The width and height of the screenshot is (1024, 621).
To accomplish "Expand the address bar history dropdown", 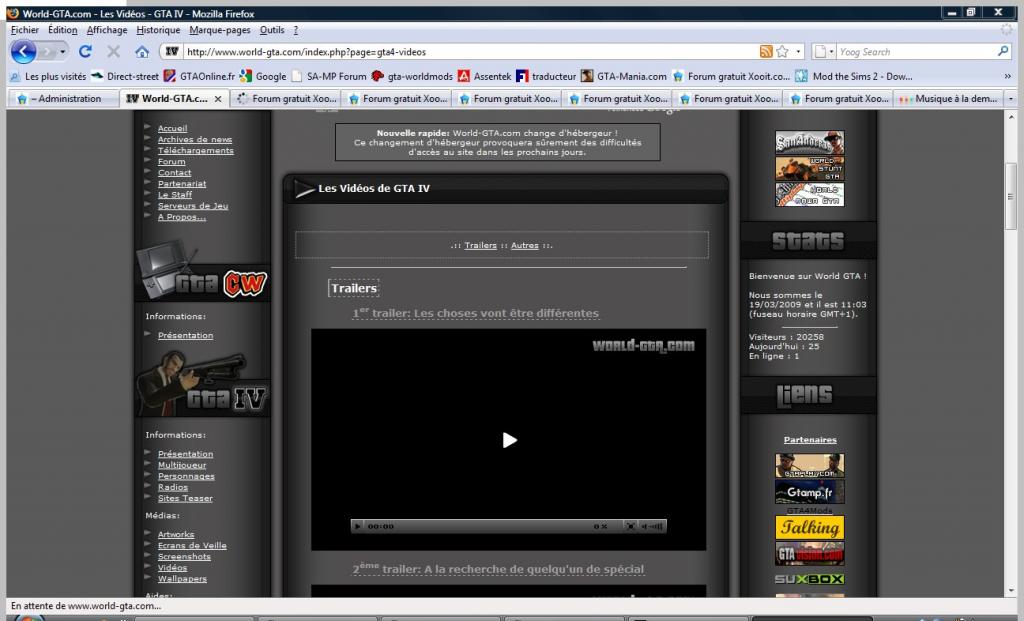I will click(798, 52).
